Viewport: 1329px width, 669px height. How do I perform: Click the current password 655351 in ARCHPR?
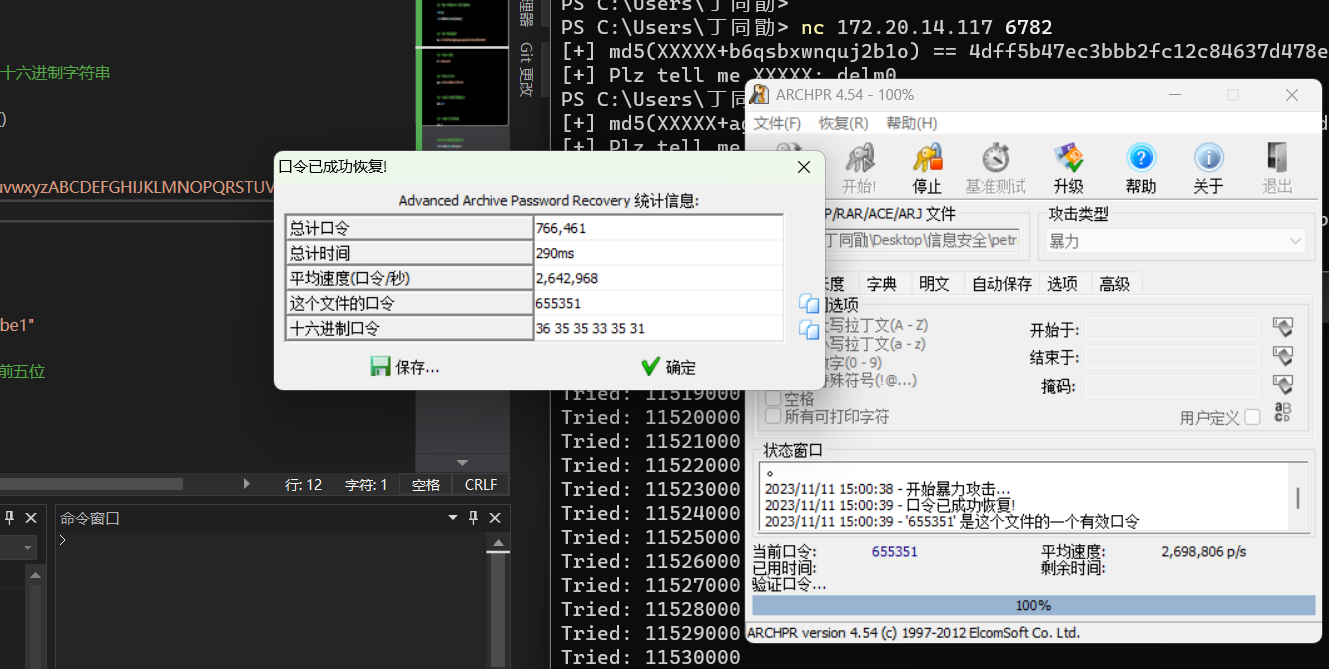(x=895, y=551)
